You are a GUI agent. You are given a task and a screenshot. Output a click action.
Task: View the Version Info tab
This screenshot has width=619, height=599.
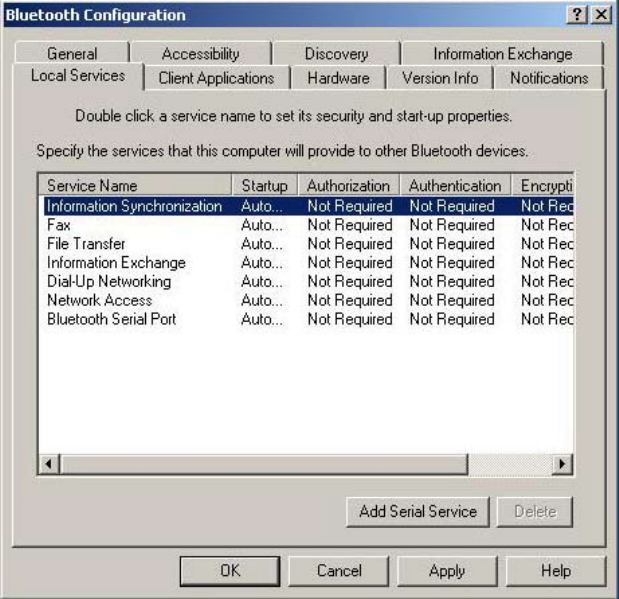click(x=440, y=78)
